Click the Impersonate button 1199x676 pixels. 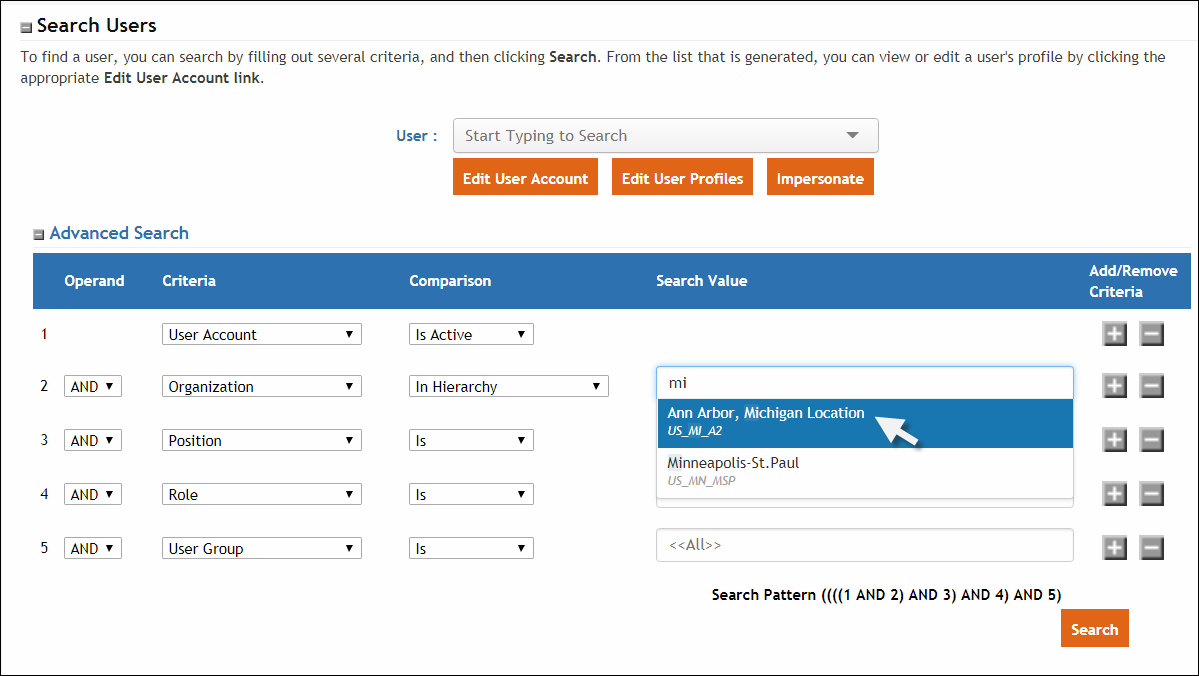[x=820, y=178]
